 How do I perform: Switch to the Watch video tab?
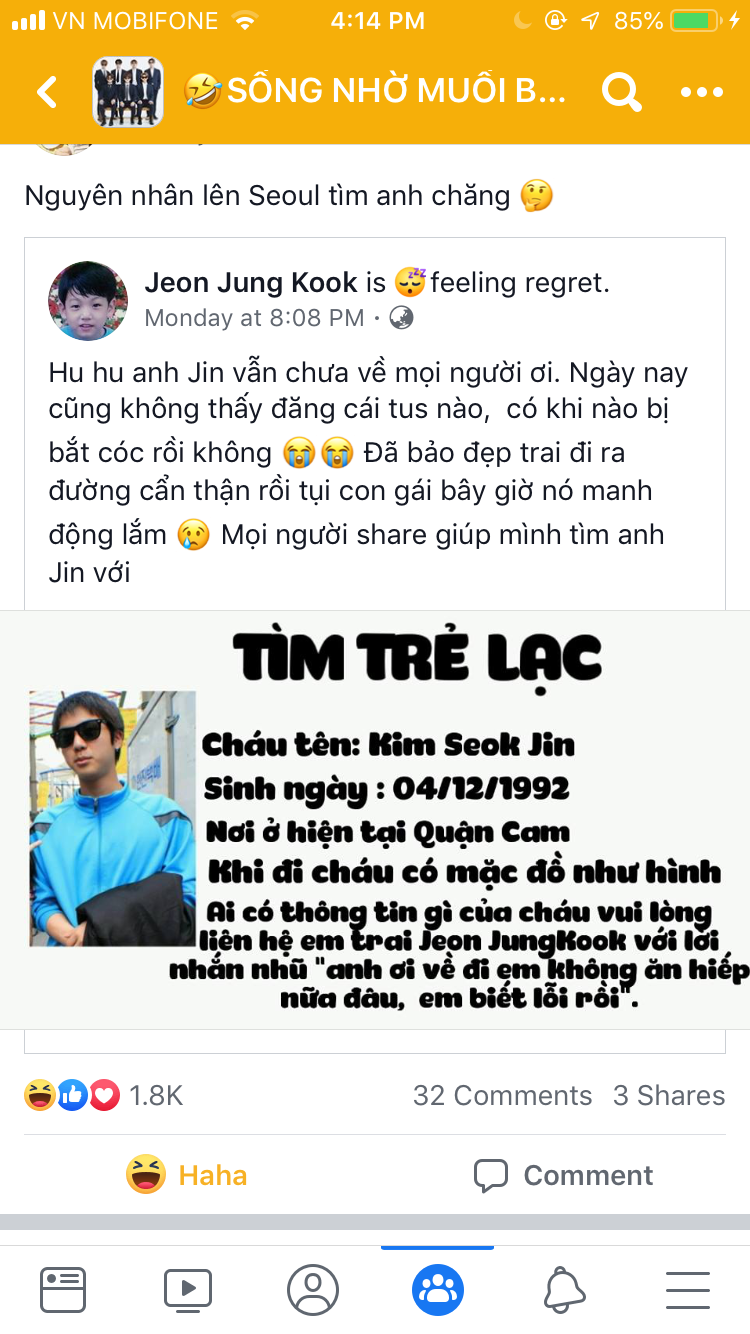pos(188,1290)
